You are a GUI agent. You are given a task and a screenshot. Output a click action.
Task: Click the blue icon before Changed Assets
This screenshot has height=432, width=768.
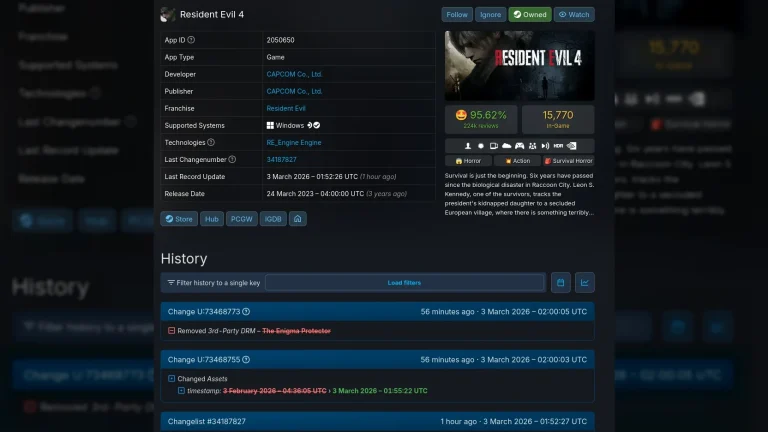point(171,379)
